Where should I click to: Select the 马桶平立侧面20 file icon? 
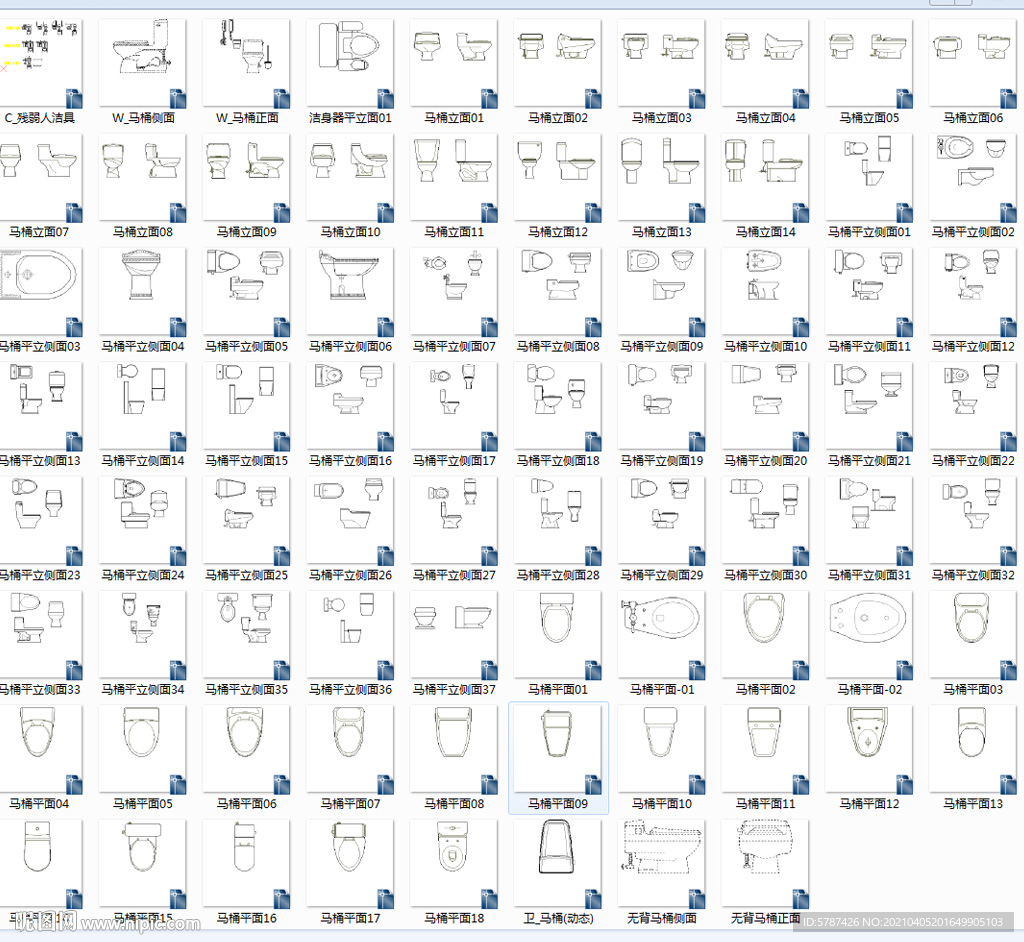pyautogui.click(x=766, y=406)
